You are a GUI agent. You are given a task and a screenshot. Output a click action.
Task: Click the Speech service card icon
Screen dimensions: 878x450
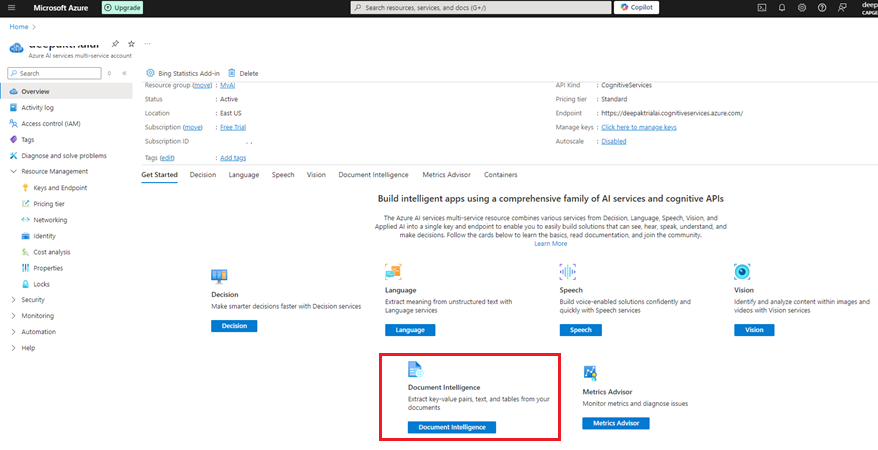coord(567,272)
